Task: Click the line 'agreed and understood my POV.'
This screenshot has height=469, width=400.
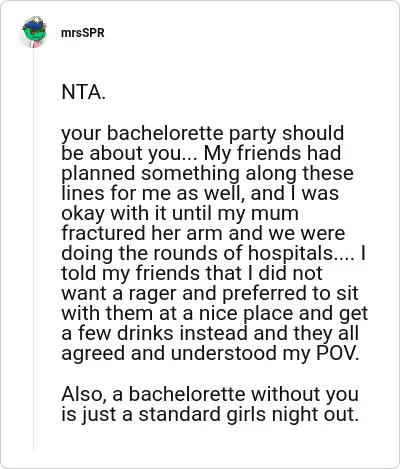Action: (x=210, y=354)
